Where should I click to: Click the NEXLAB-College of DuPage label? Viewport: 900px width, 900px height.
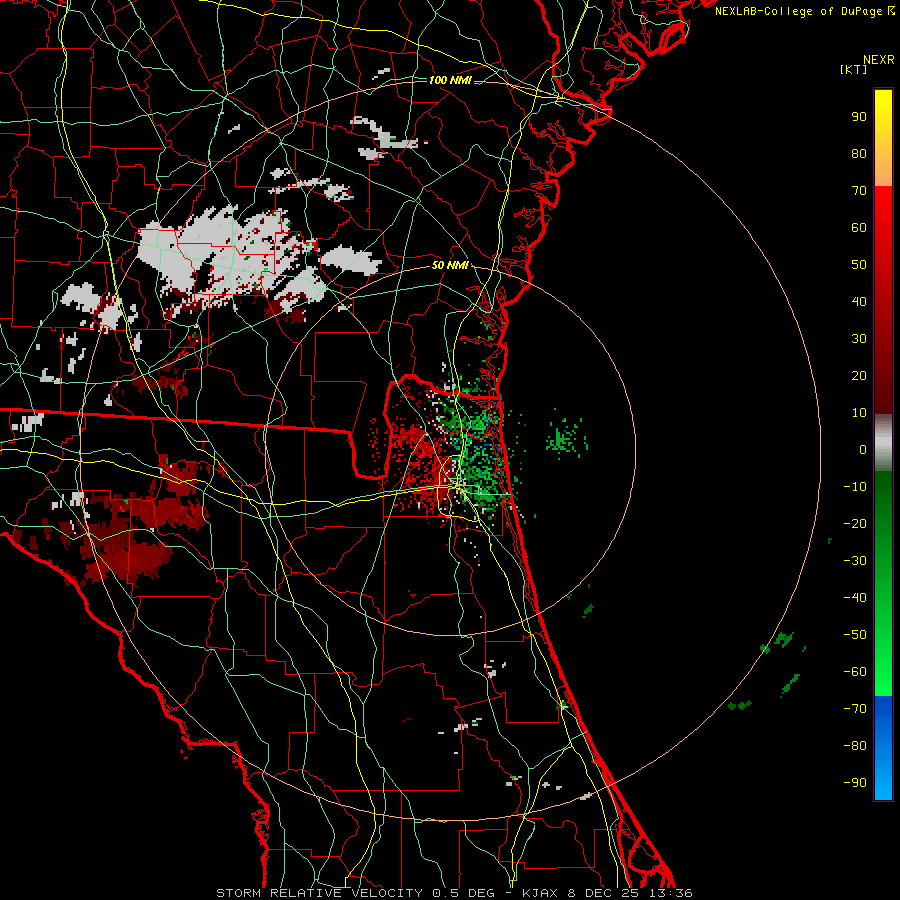pyautogui.click(x=805, y=11)
